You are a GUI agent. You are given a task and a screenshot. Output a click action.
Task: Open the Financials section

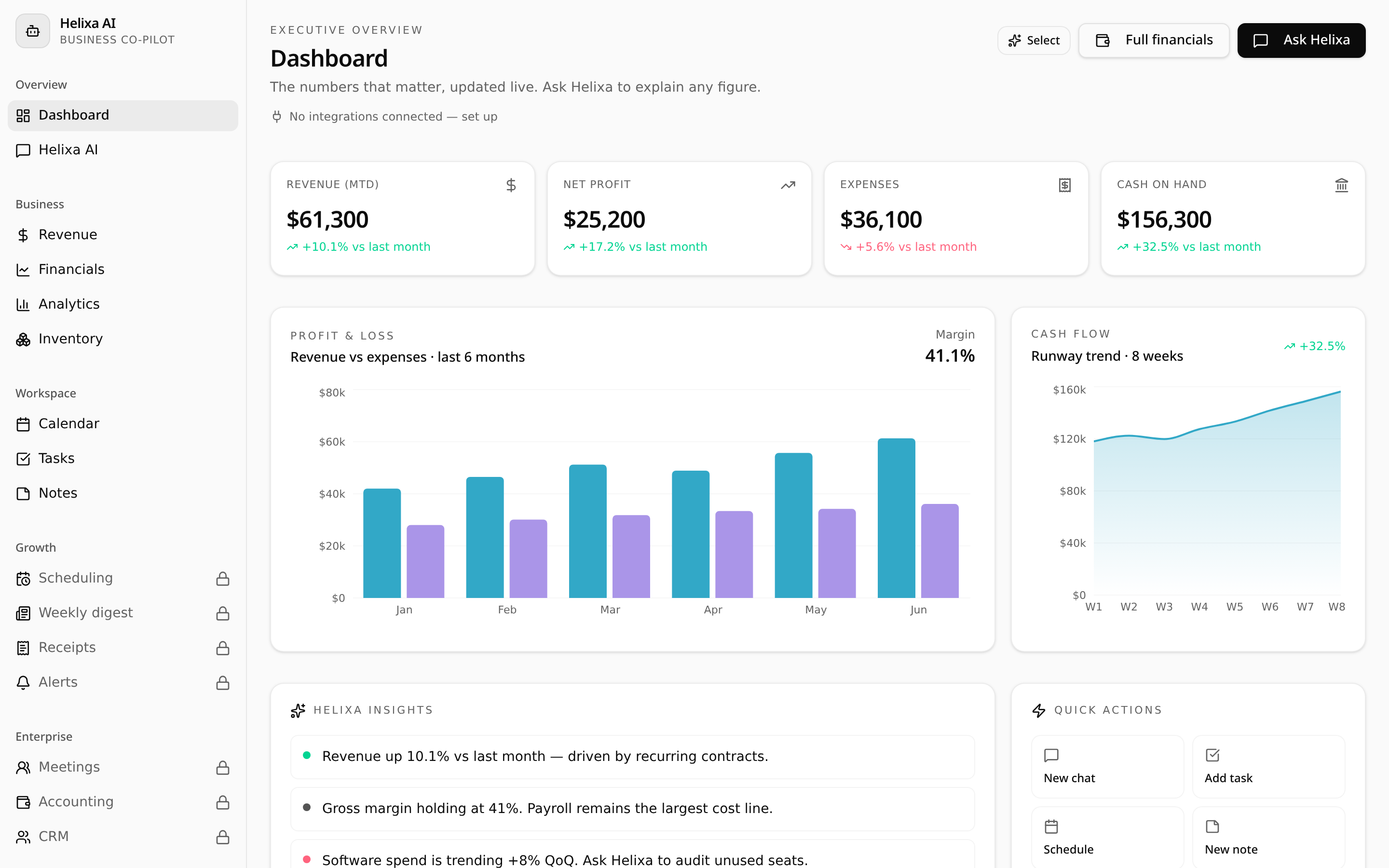click(x=123, y=270)
